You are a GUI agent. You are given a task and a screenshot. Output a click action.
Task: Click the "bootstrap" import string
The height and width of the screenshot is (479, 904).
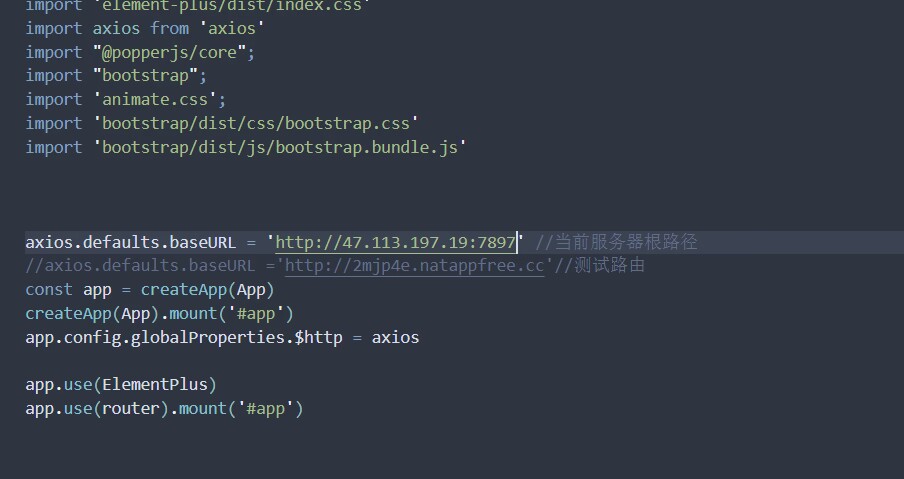click(145, 76)
